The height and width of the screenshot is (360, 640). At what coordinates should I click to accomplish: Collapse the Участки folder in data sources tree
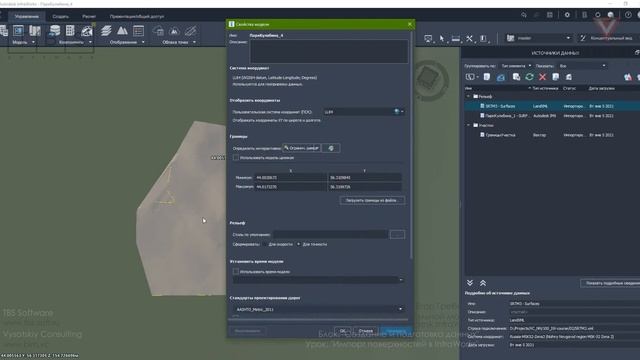(468, 125)
